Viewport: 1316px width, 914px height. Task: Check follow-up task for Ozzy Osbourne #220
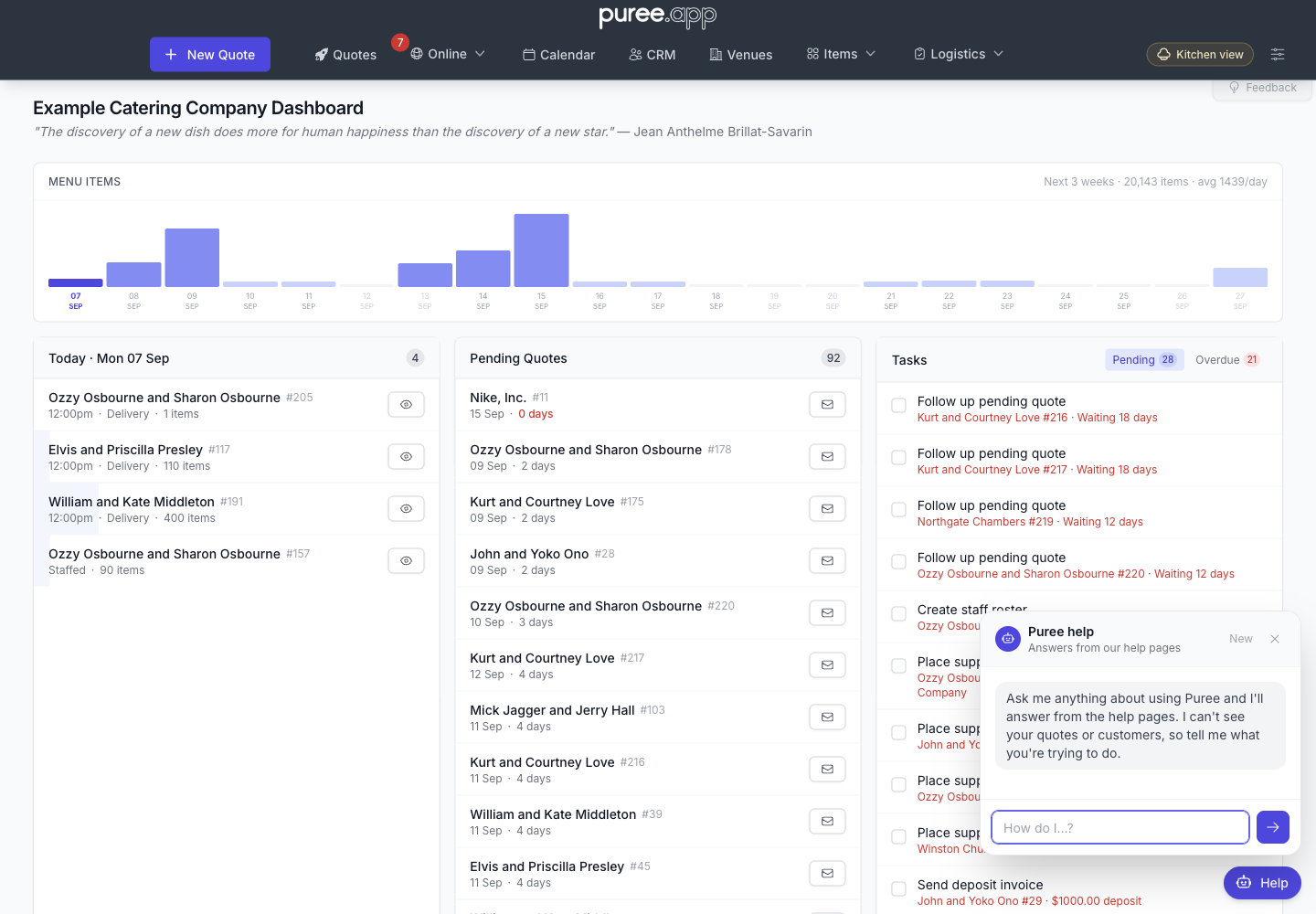[899, 561]
